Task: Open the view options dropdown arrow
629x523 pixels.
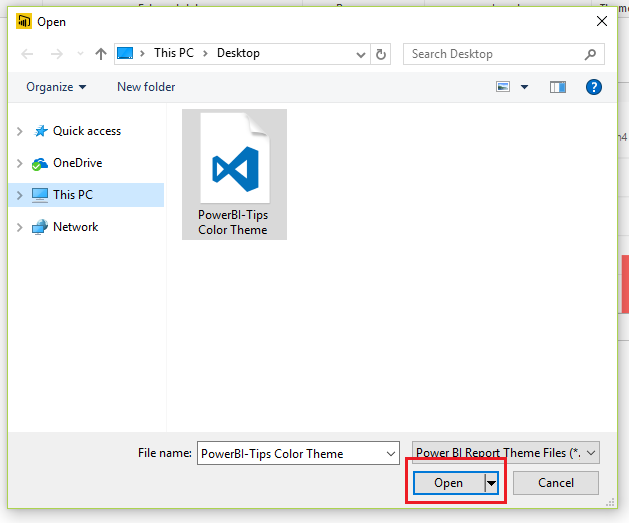Action: coord(524,87)
